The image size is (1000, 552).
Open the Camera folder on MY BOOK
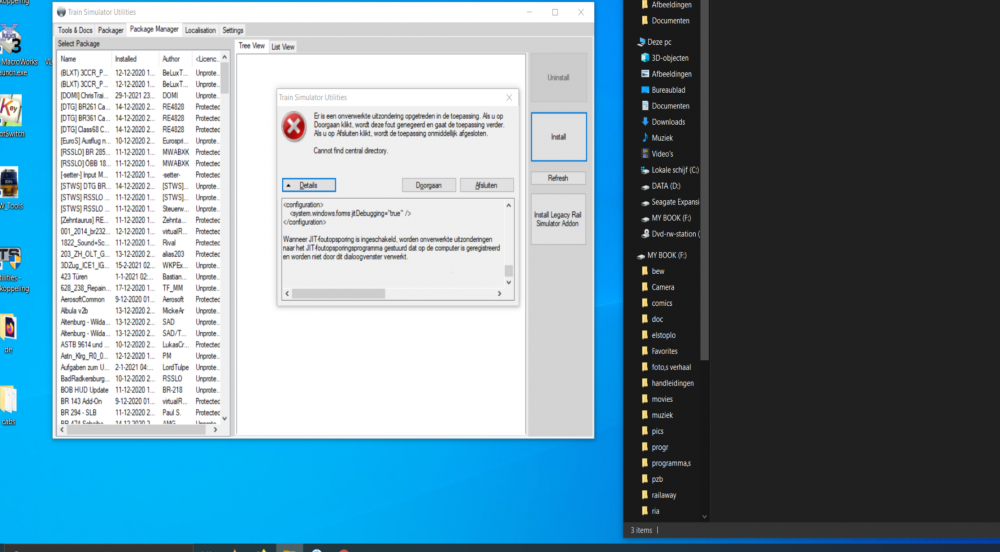[x=663, y=286]
